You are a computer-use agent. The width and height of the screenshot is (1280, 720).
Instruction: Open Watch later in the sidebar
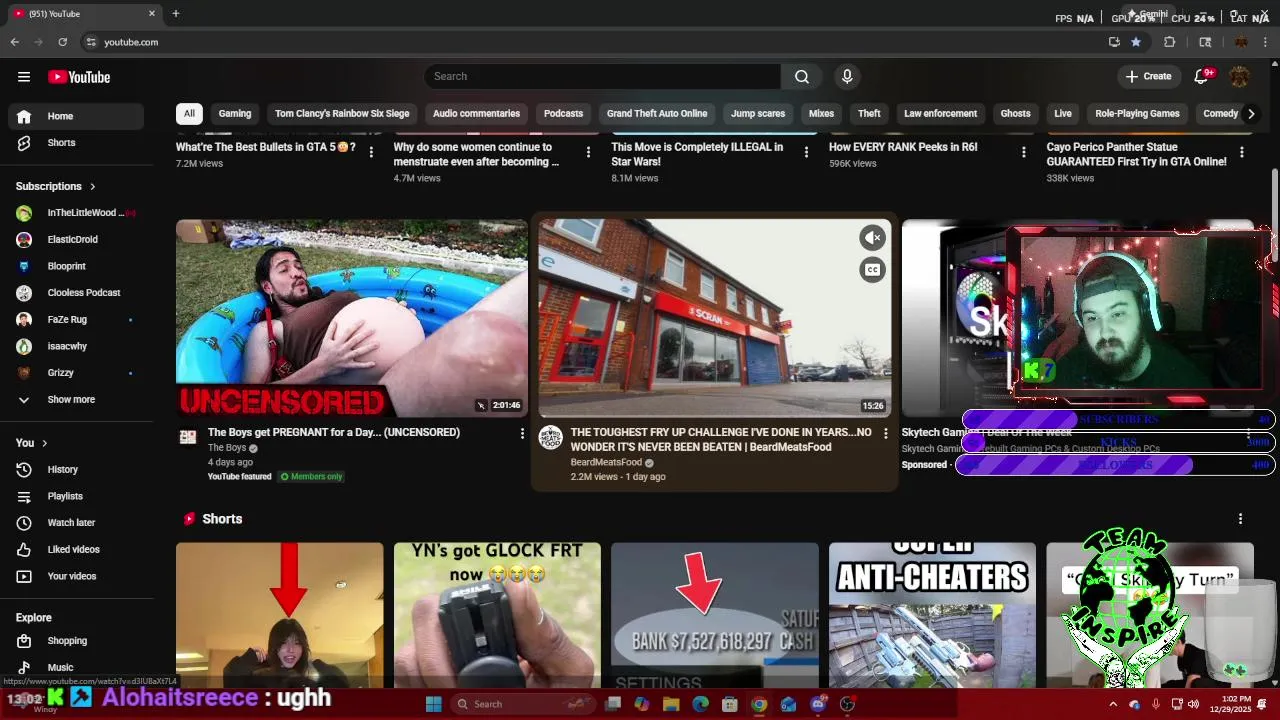coord(77,523)
